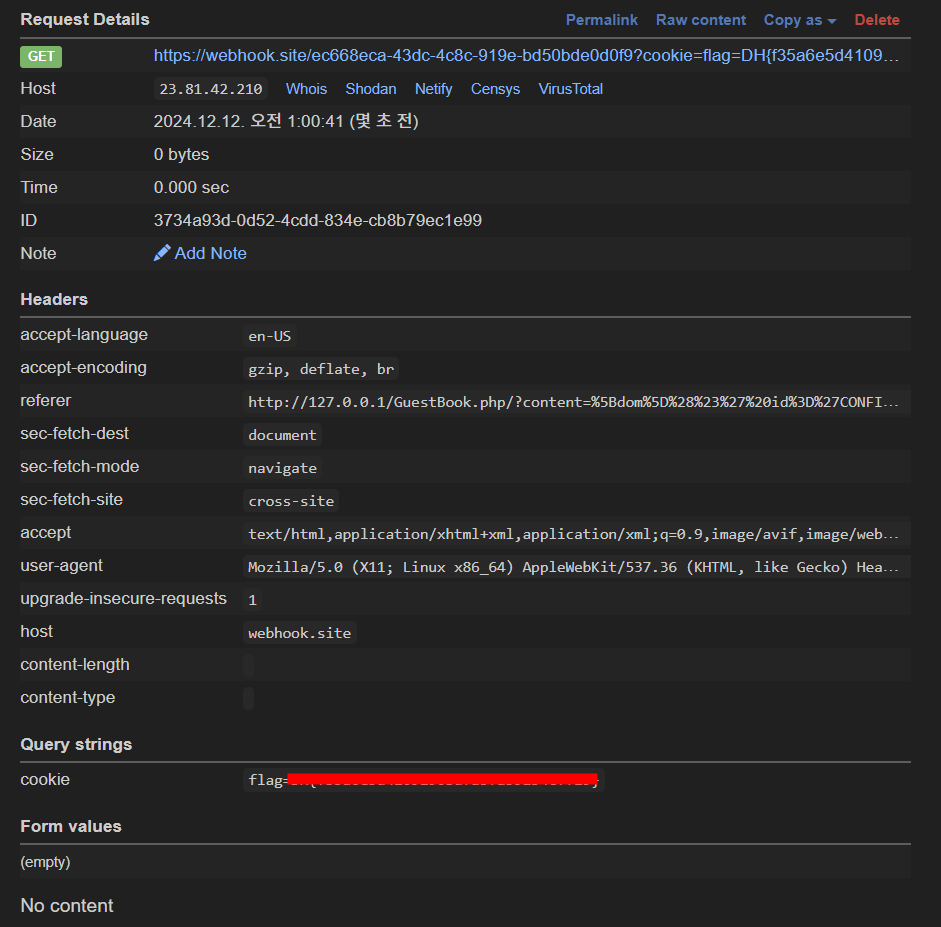Image resolution: width=941 pixels, height=927 pixels.
Task: Scan the host with VirusTotal
Action: point(570,89)
